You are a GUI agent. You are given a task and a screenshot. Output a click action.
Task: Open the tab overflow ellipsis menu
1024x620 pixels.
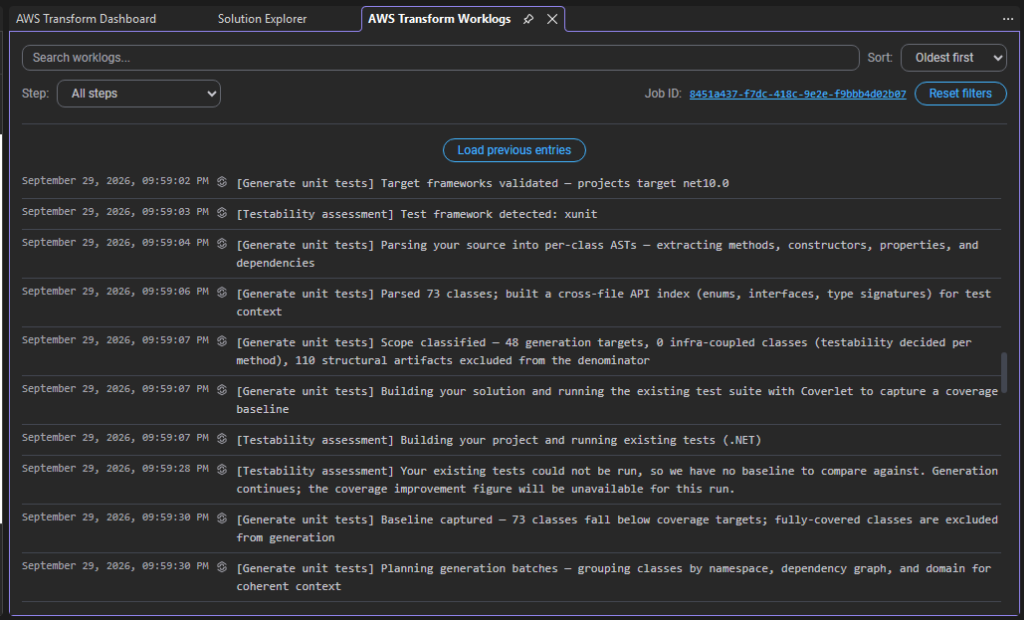pyautogui.click(x=1008, y=19)
